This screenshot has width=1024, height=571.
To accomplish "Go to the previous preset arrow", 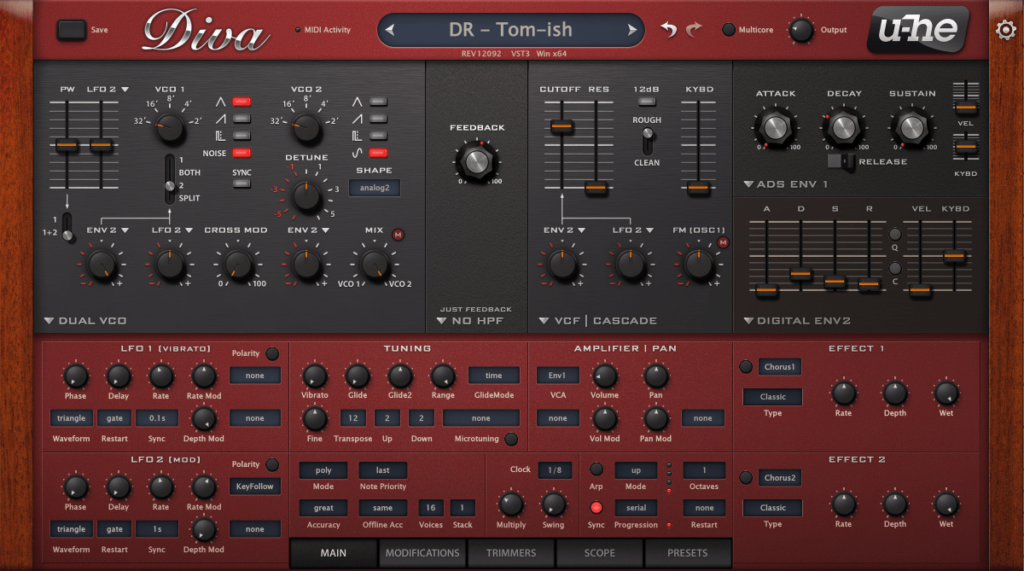I will [x=390, y=30].
